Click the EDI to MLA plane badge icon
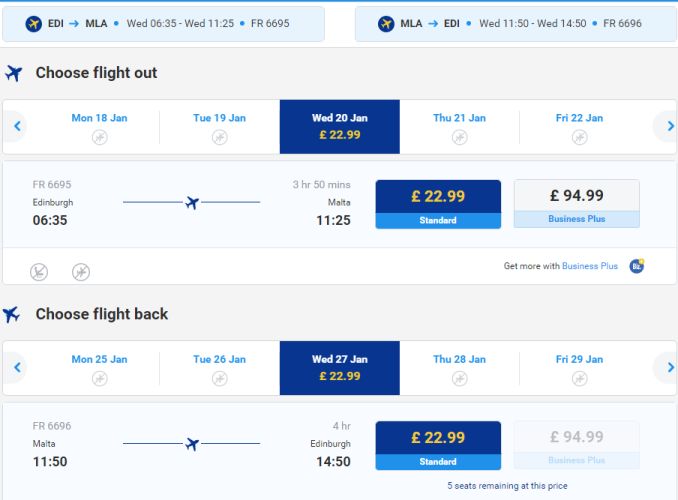Image resolution: width=678 pixels, height=500 pixels. pos(34,23)
